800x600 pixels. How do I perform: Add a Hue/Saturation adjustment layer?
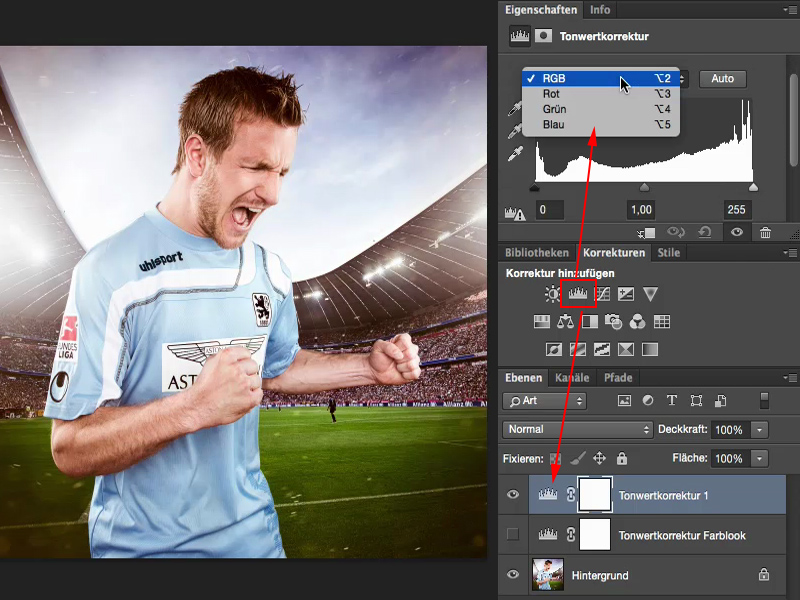[x=542, y=321]
